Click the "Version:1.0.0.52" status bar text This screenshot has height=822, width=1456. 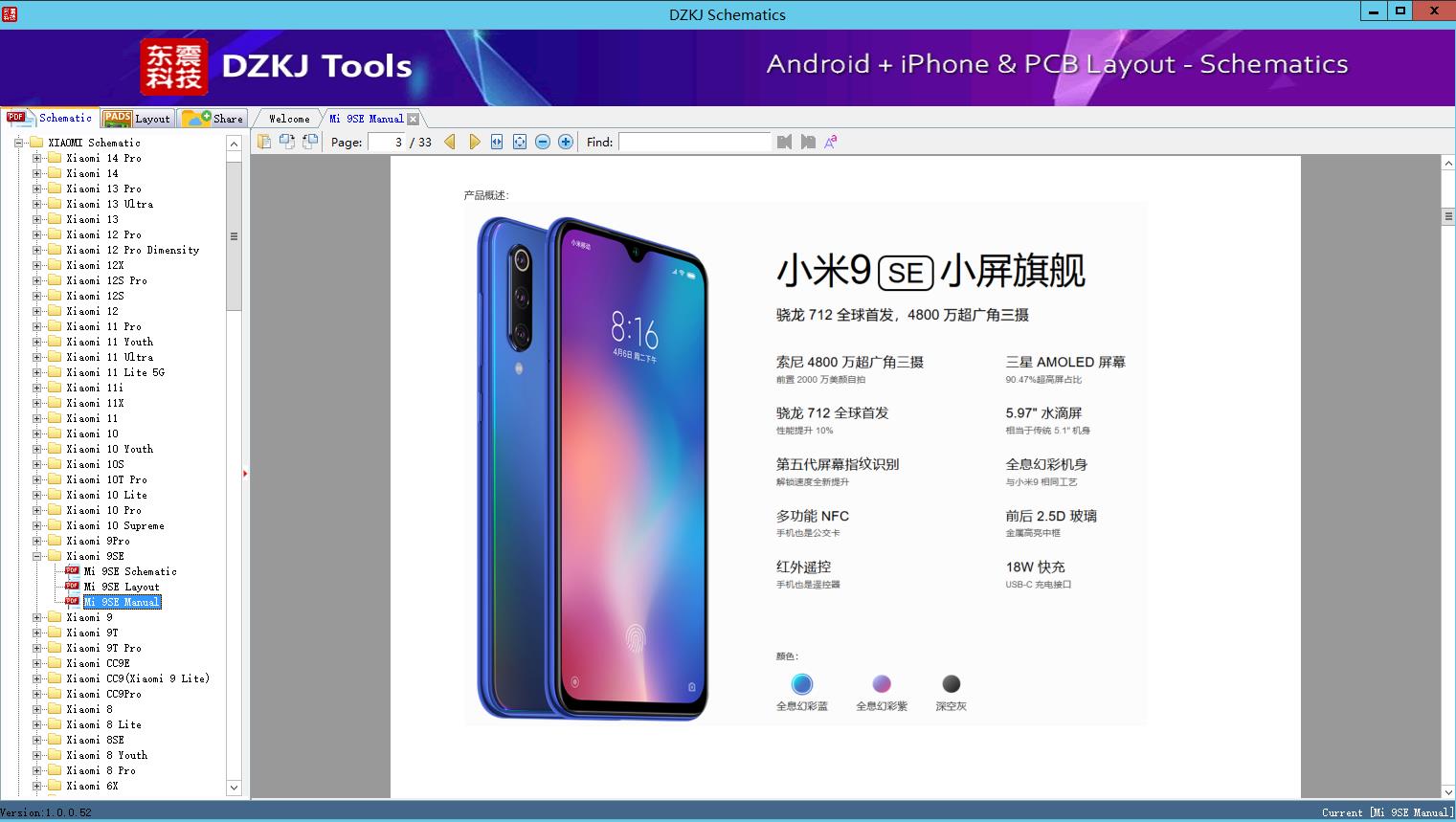46,812
